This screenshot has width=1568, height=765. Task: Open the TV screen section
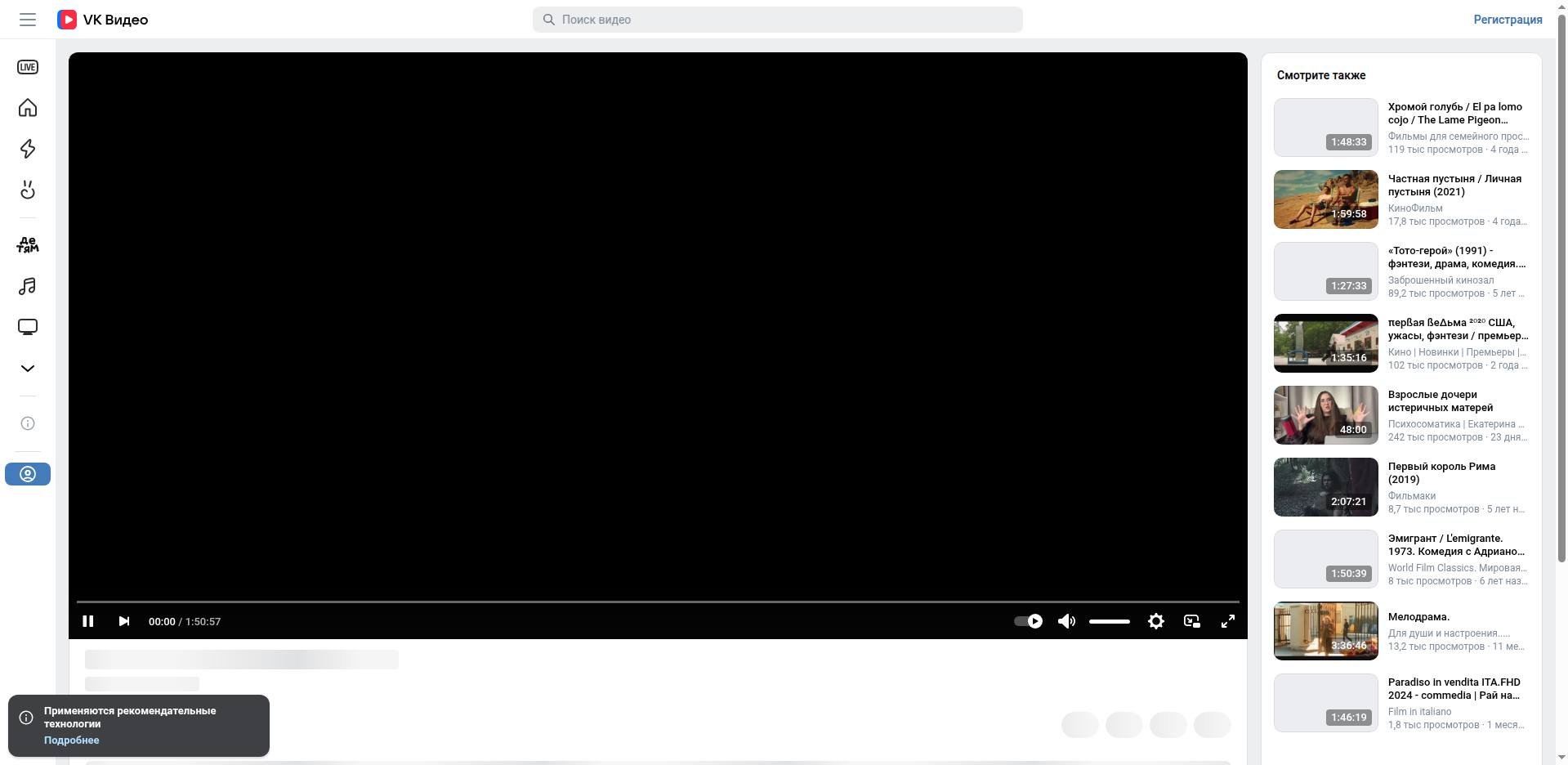click(28, 327)
